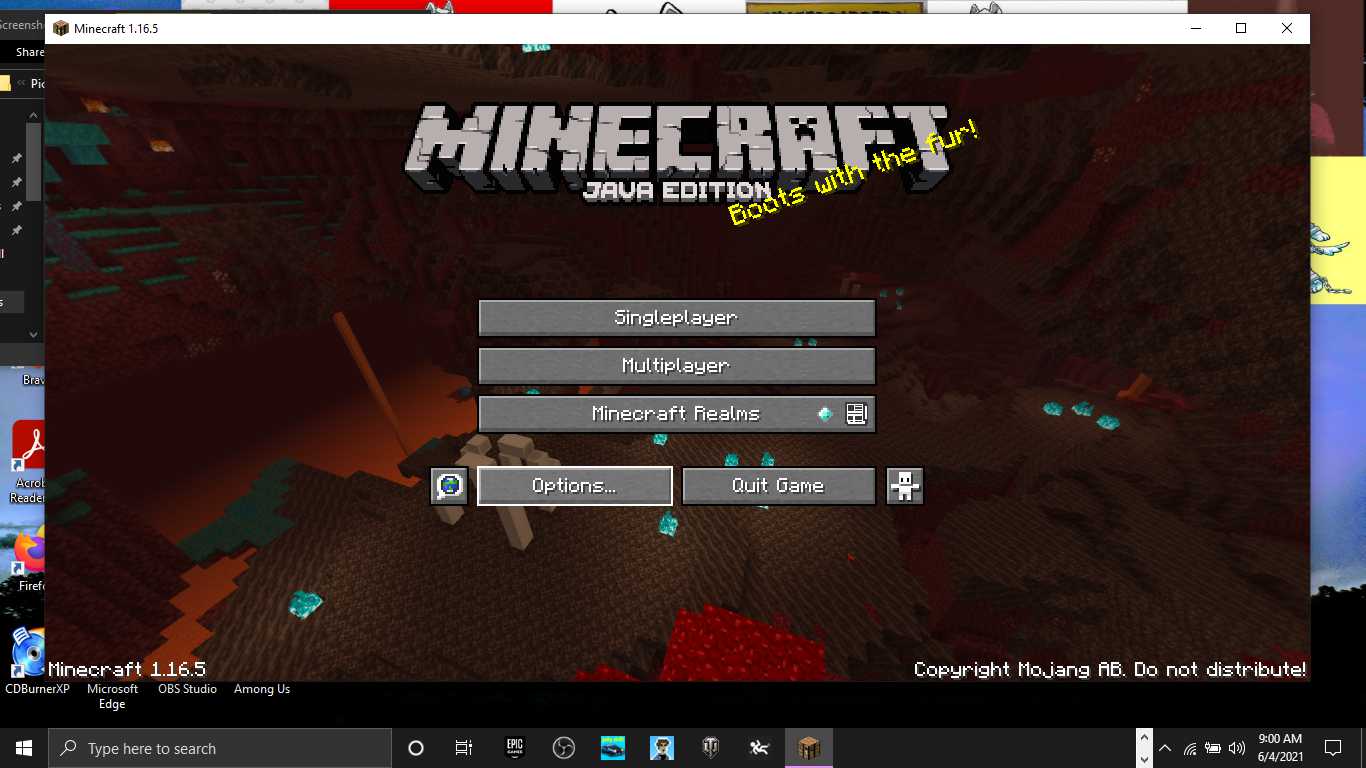This screenshot has width=1366, height=768.
Task: Open the network Wi-Fi tray icon
Action: point(1190,748)
